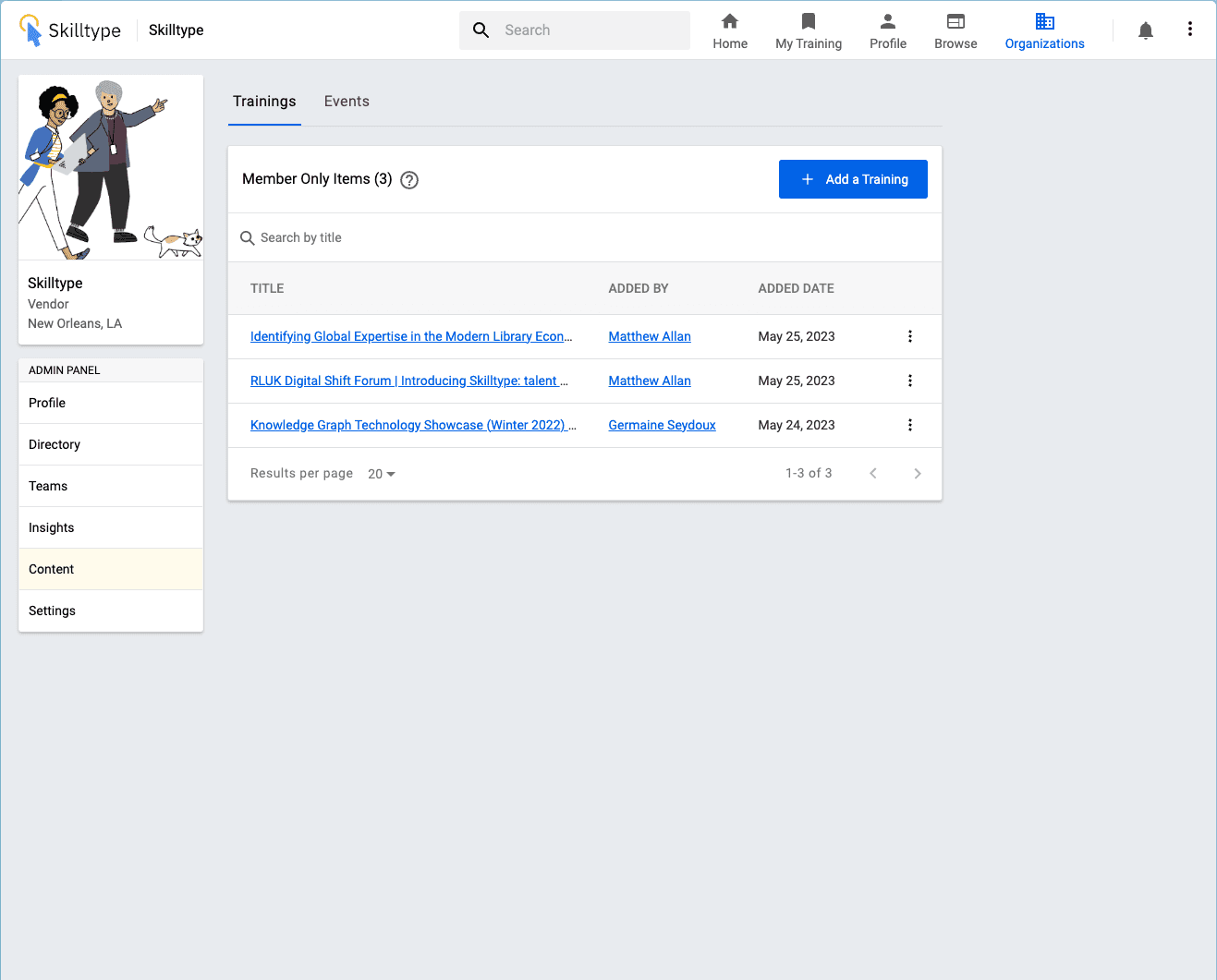The width and height of the screenshot is (1217, 980).
Task: Open Organizations building icon
Action: pyautogui.click(x=1045, y=21)
